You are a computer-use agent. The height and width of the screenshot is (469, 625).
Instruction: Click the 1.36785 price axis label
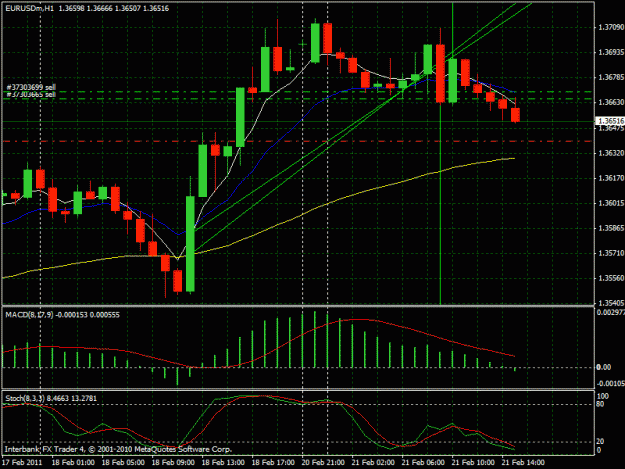(610, 77)
